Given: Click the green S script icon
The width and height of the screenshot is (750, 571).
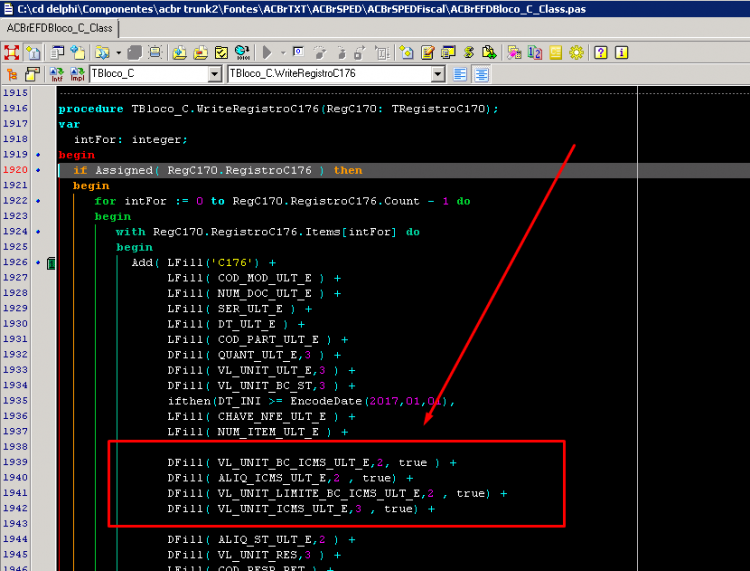Looking at the screenshot, I should 469,53.
